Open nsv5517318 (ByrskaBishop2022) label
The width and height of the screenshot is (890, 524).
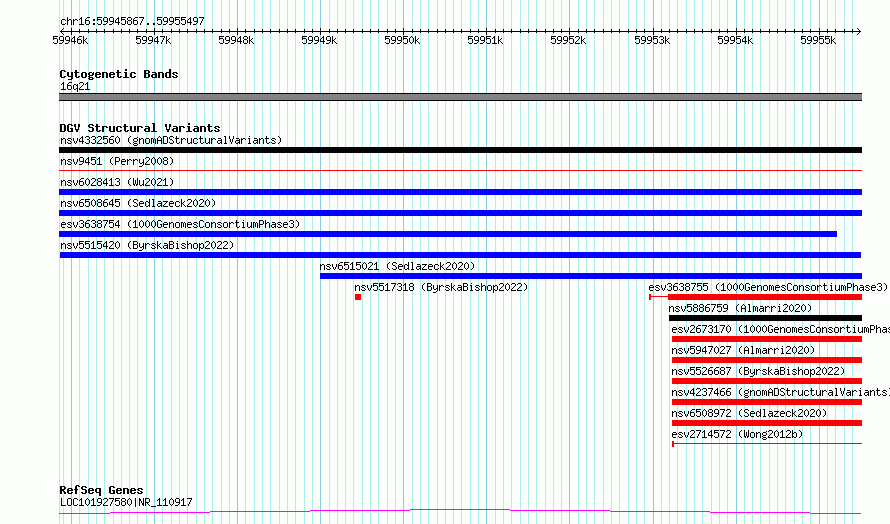pos(441,287)
